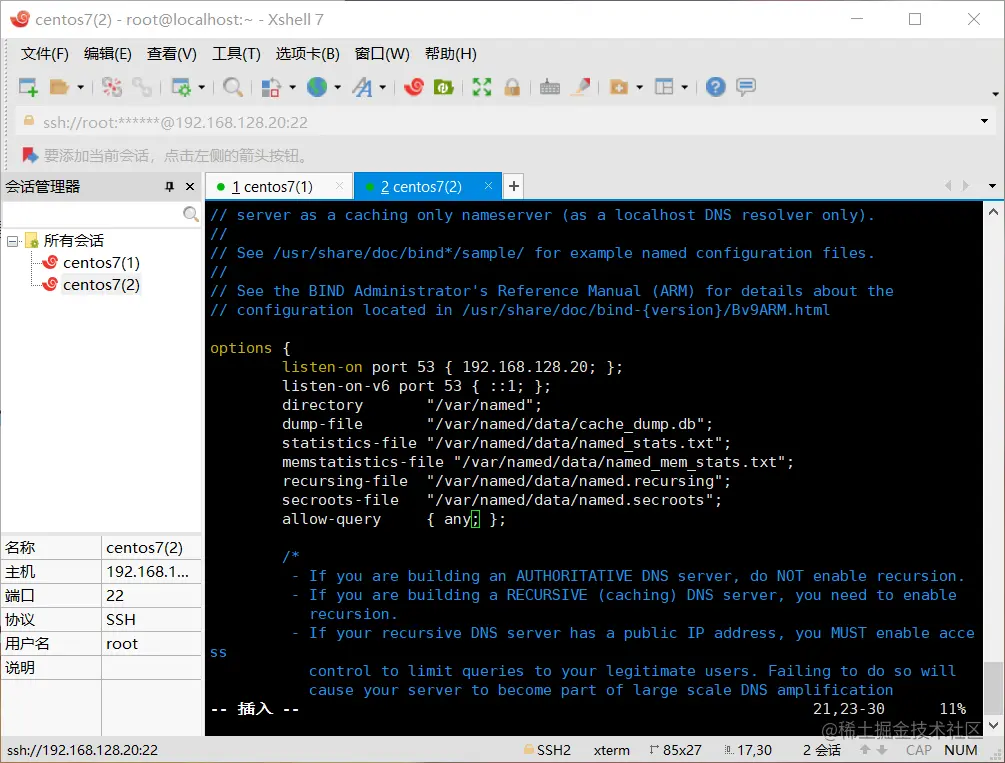Close the centos7(1) tab

(340, 186)
